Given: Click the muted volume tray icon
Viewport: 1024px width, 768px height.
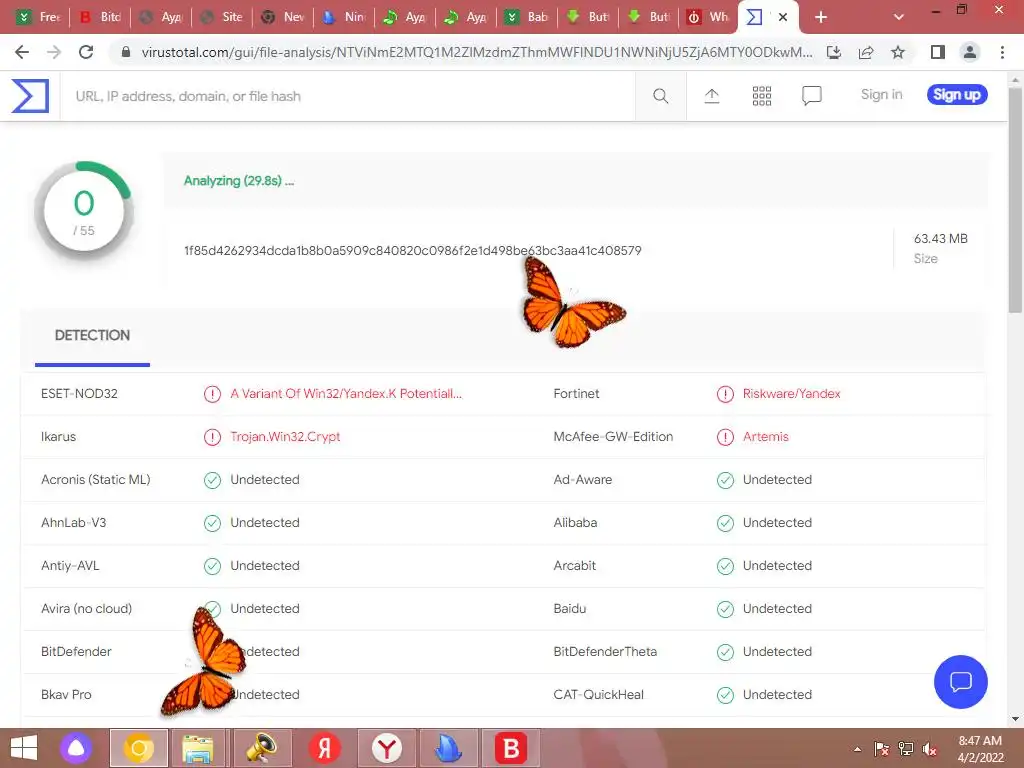Looking at the screenshot, I should pyautogui.click(x=930, y=750).
